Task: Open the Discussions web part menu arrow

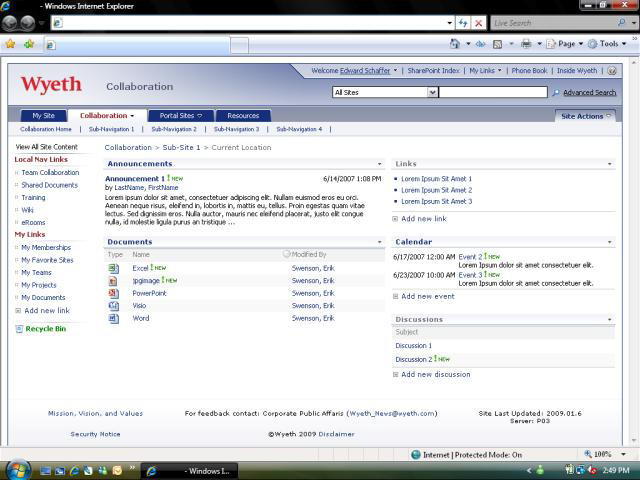Action: [x=610, y=320]
